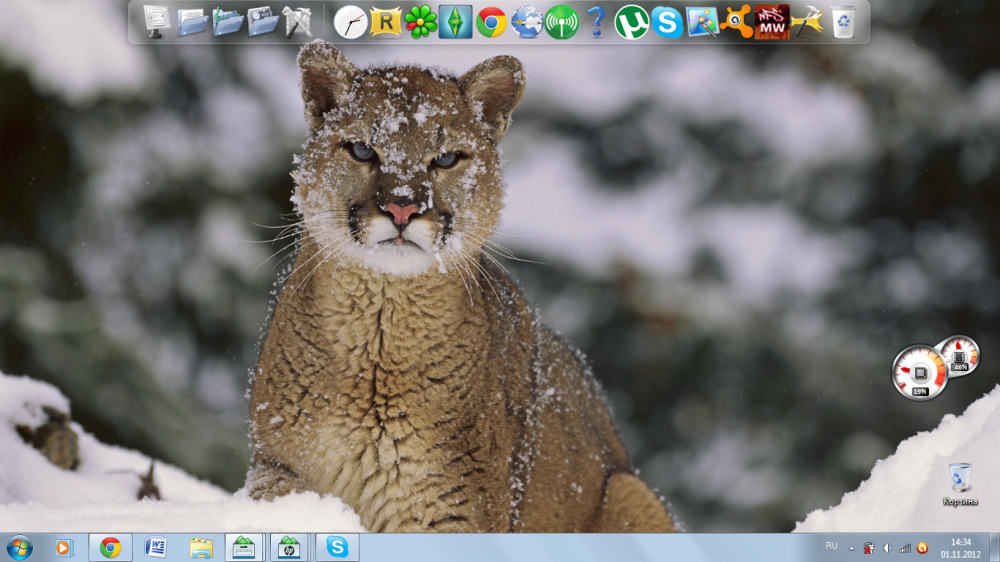Click the CPU usage meter gadget
Viewport: 1000px width, 562px height.
point(919,373)
